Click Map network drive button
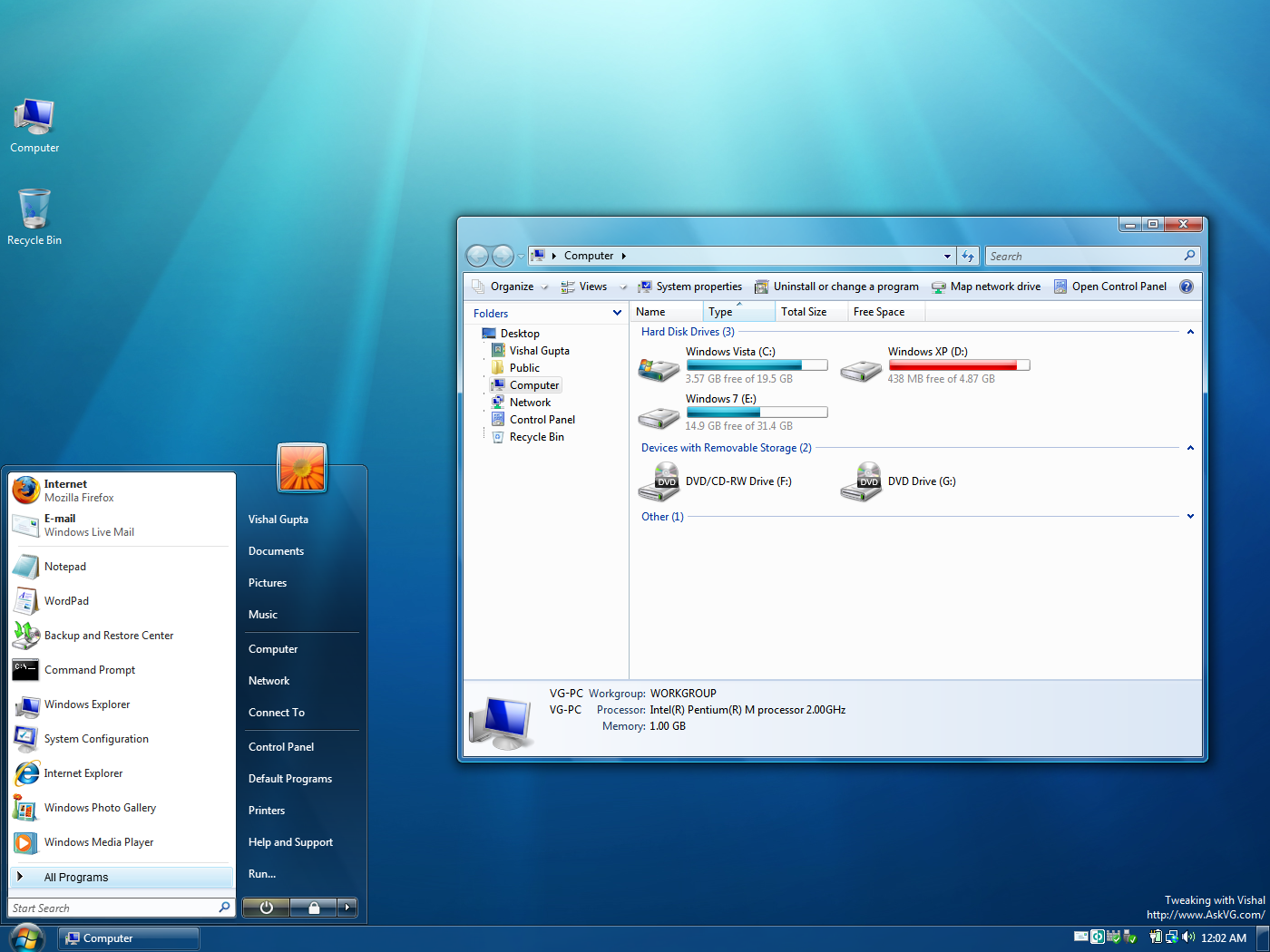The height and width of the screenshot is (952, 1270). [x=986, y=287]
